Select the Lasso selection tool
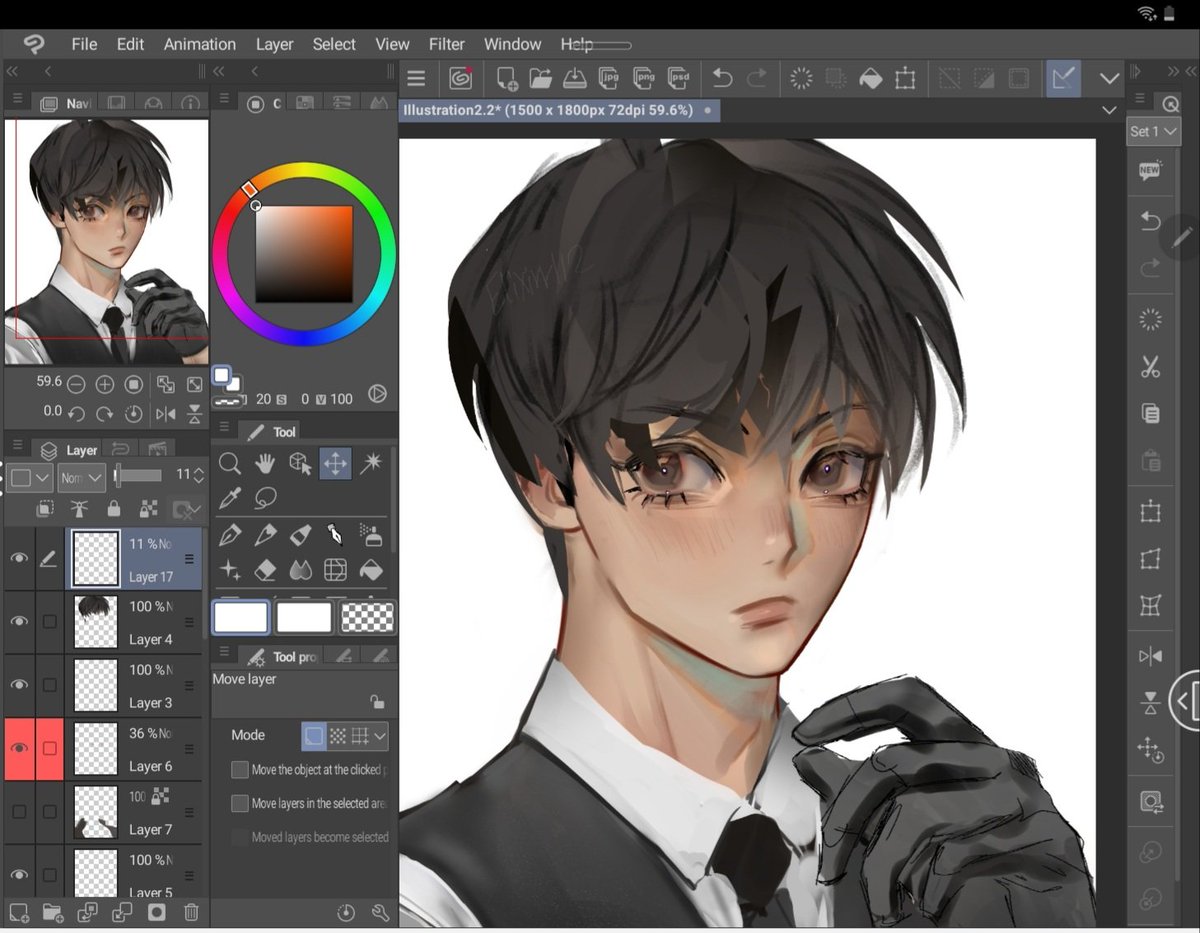 (x=265, y=498)
